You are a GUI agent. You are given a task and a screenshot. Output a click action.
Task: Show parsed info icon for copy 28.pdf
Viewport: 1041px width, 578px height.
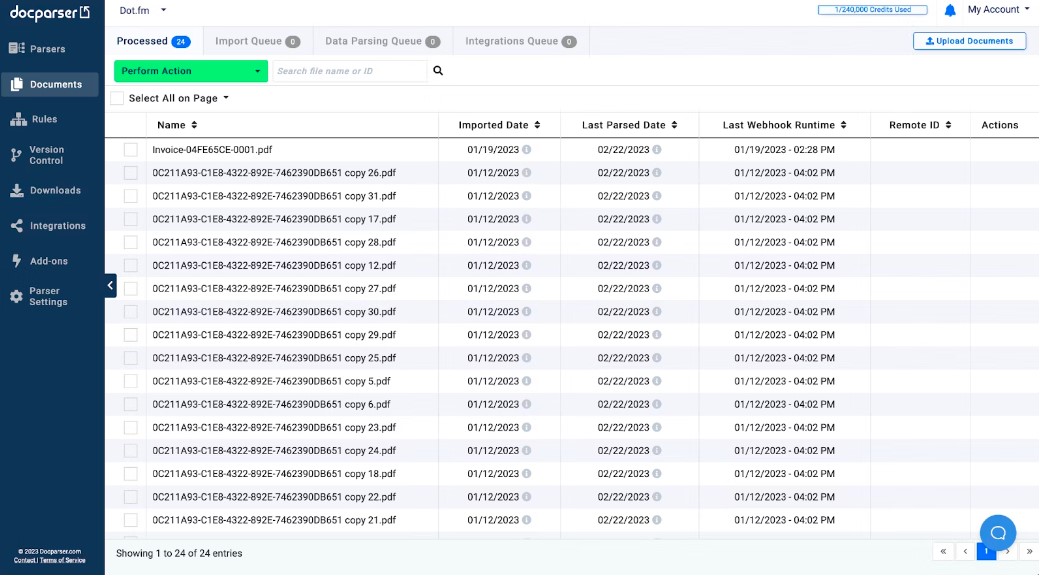657,242
